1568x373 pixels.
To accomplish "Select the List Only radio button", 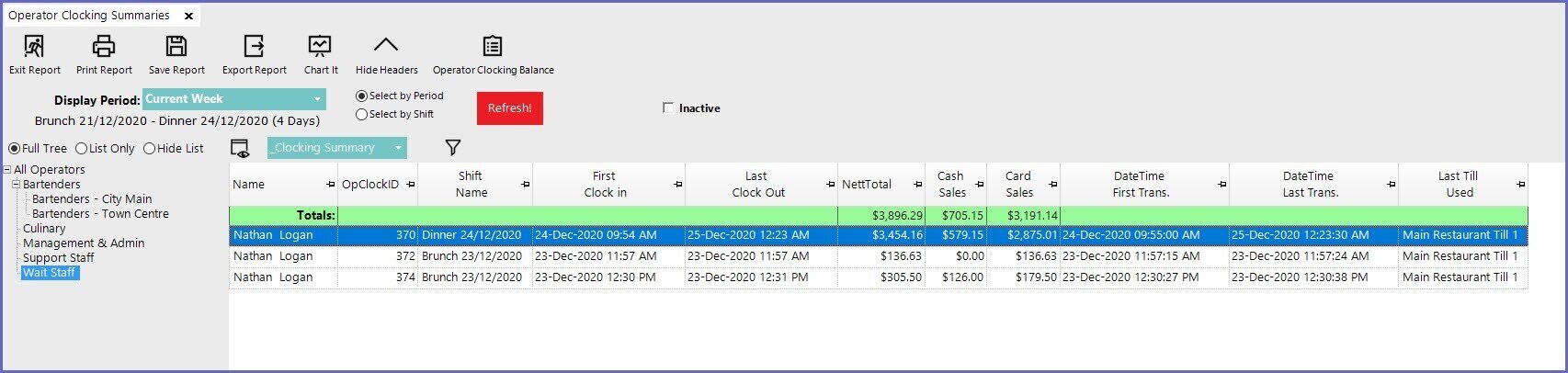I will [x=82, y=149].
